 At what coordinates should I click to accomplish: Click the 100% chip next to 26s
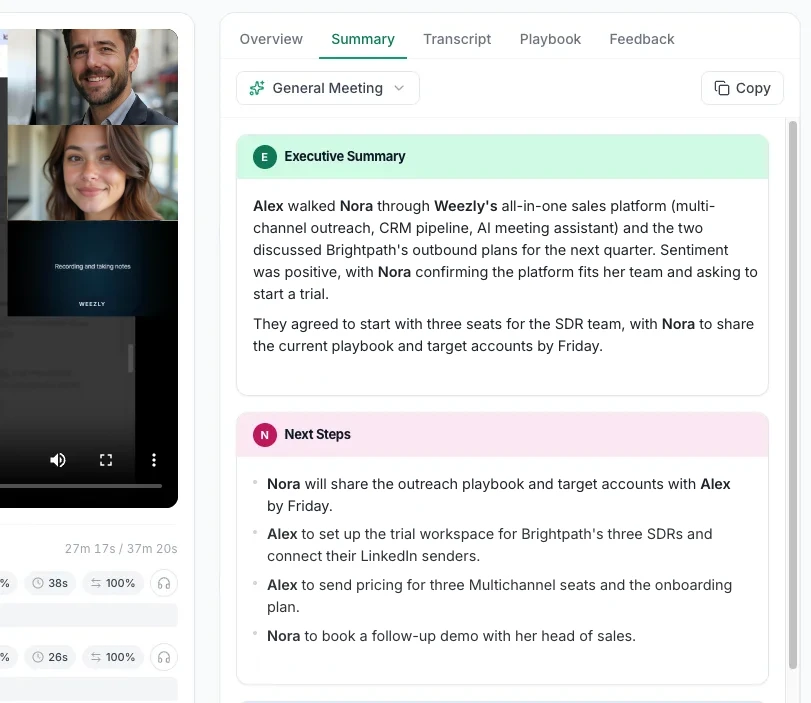[x=113, y=657]
